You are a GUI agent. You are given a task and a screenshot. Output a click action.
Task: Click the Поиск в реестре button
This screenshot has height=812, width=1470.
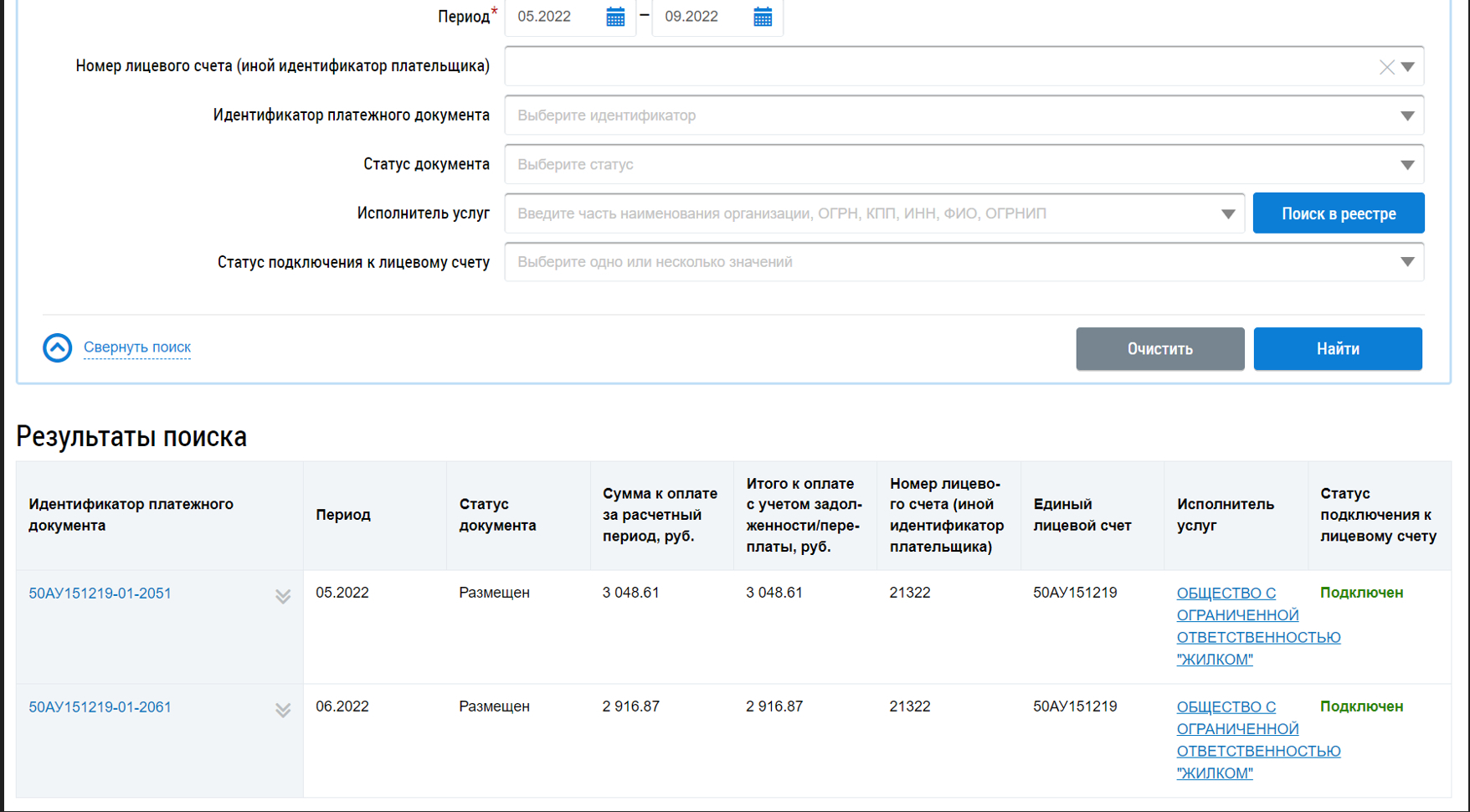1338,213
